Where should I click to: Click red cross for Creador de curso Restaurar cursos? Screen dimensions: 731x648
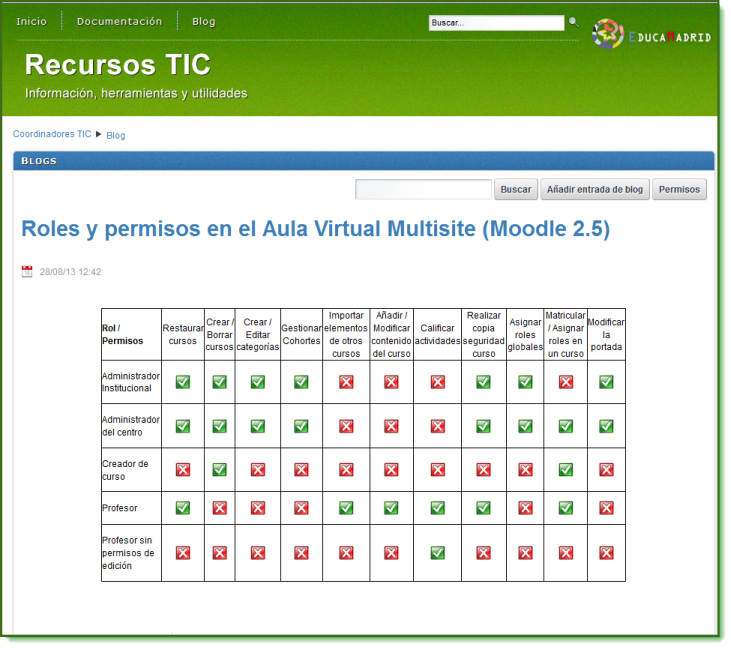pos(183,469)
